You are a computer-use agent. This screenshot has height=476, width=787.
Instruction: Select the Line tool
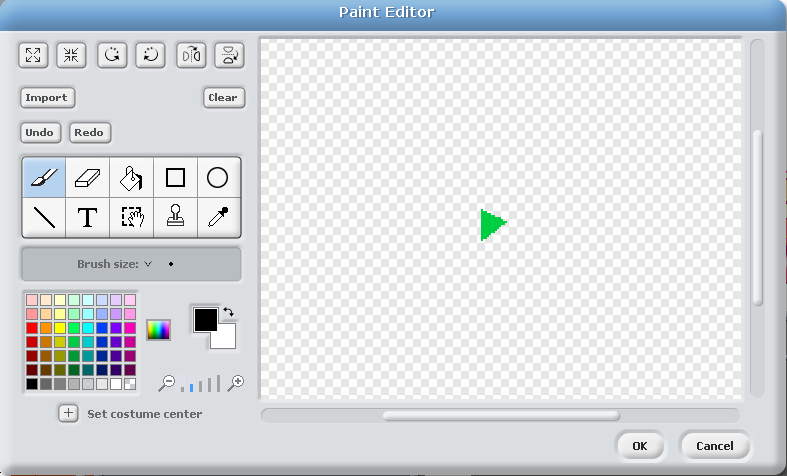coord(44,217)
